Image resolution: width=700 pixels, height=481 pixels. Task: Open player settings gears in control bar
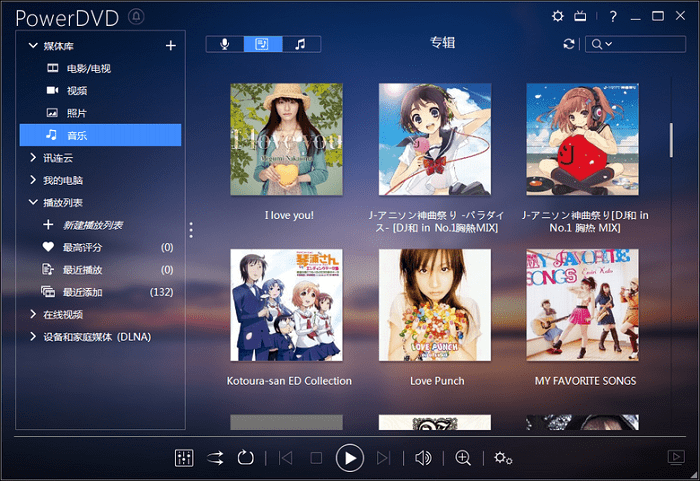[503, 458]
